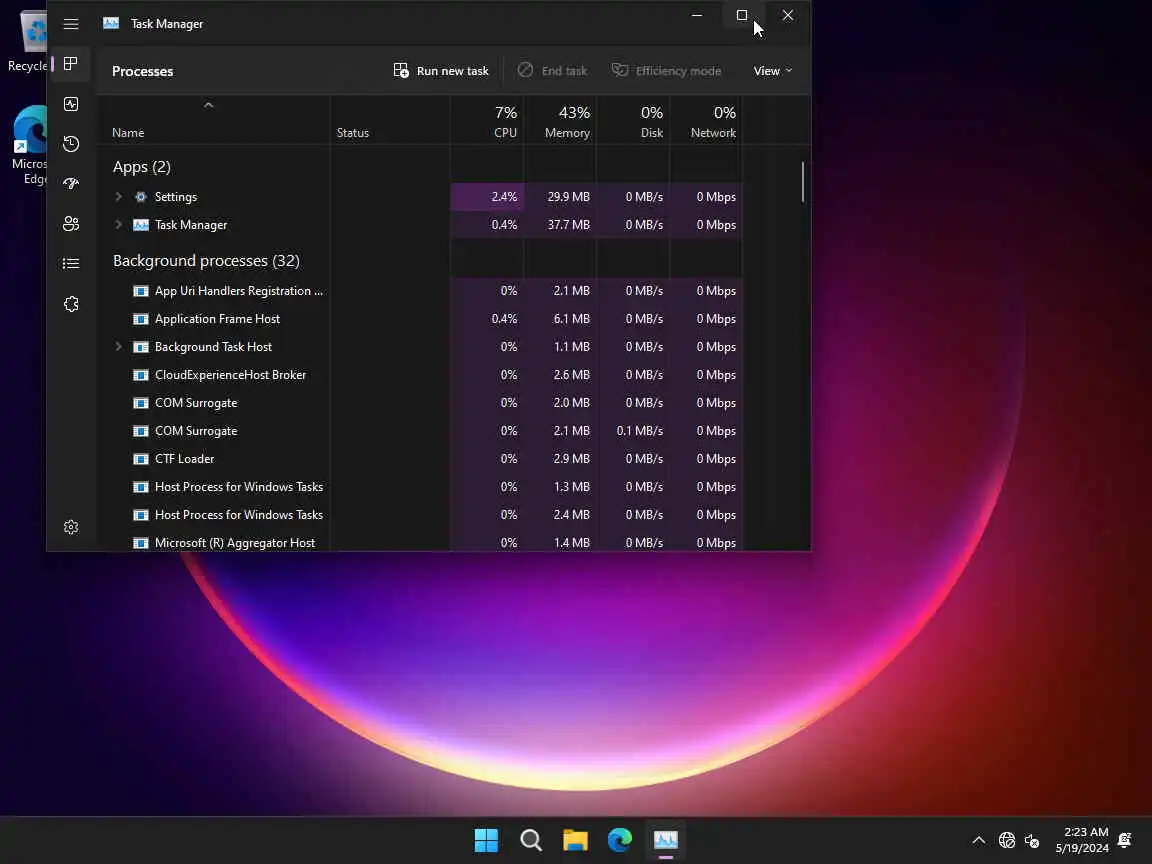Click the process list vertical scrollbar

click(802, 182)
